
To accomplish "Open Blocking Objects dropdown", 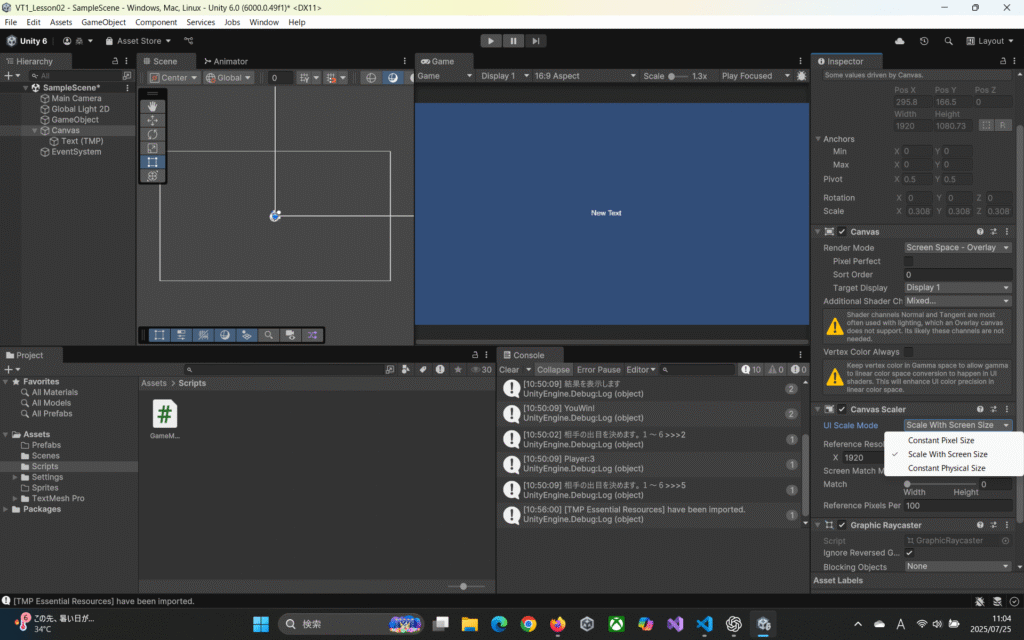I will 957,566.
